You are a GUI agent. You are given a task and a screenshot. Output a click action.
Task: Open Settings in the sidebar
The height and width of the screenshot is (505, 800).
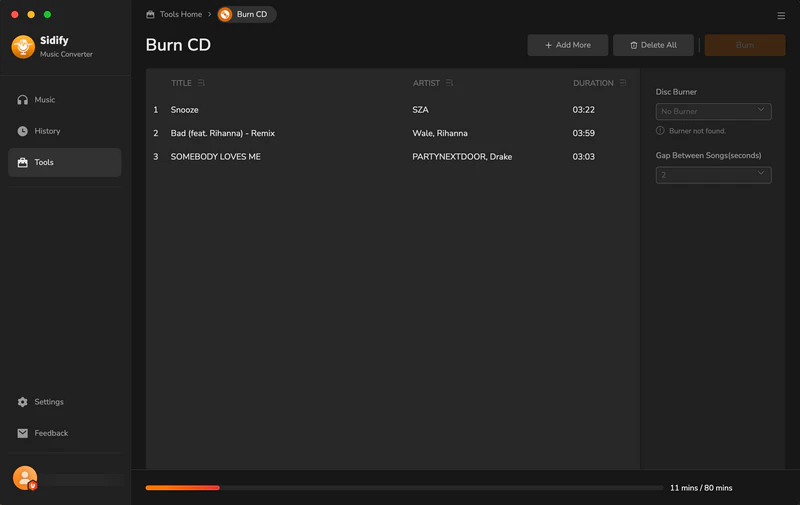point(65,402)
